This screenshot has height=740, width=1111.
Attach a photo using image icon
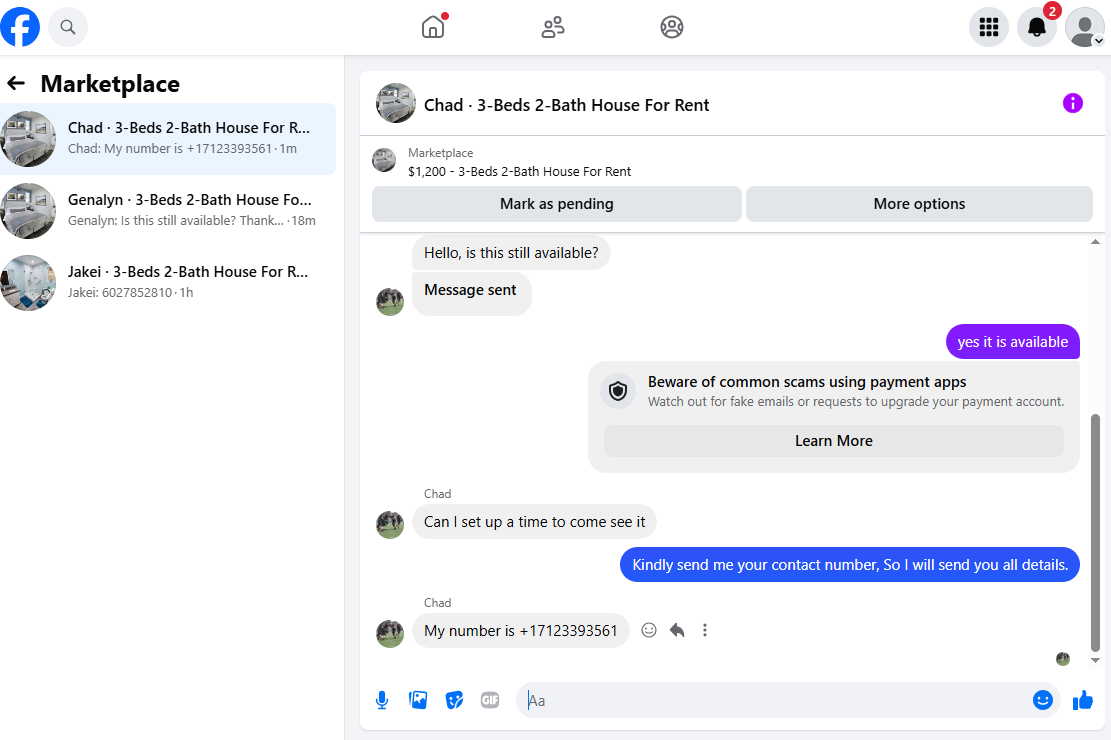[x=418, y=700]
